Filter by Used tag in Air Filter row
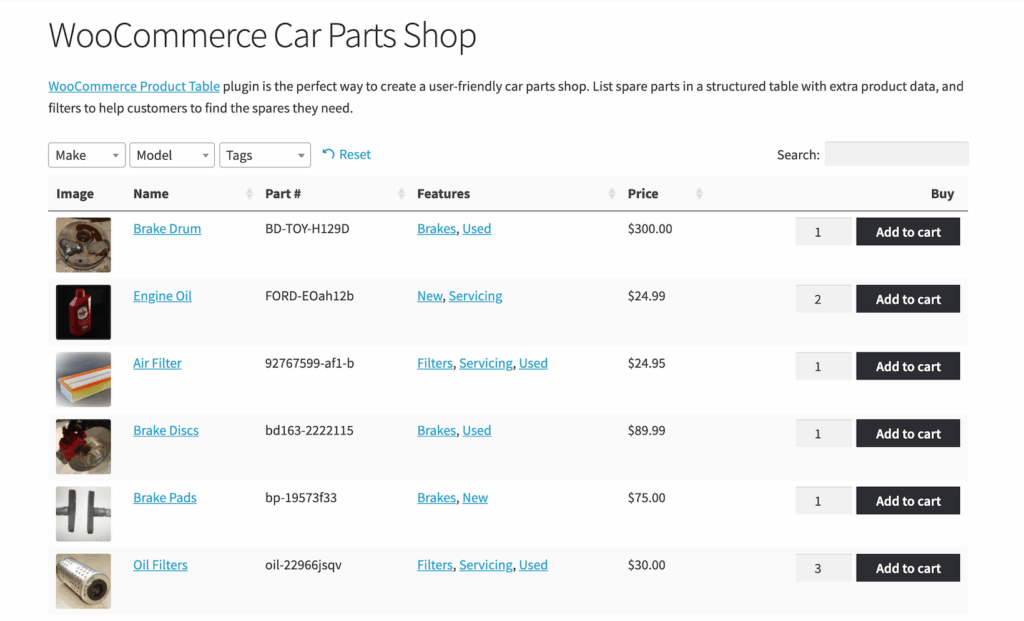Viewport: 1024px width, 621px height. coord(533,363)
